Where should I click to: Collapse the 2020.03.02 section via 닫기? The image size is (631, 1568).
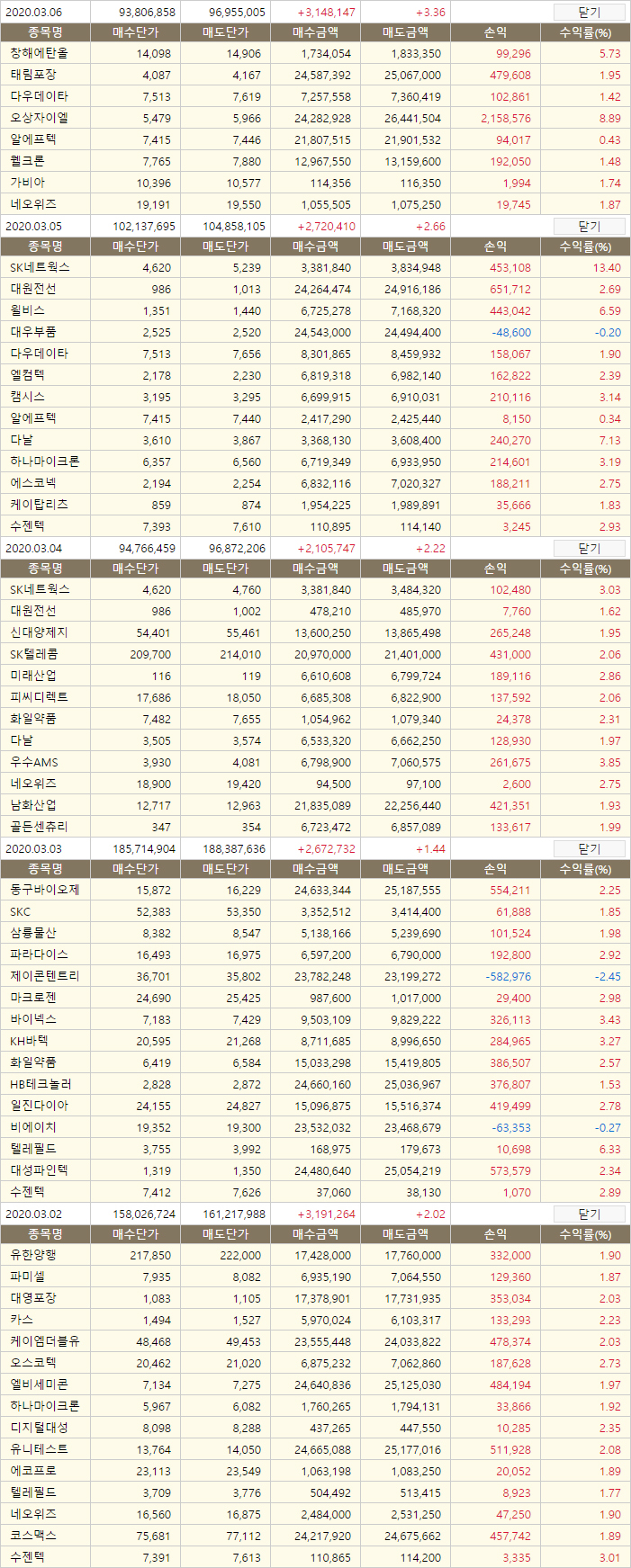click(x=589, y=1214)
